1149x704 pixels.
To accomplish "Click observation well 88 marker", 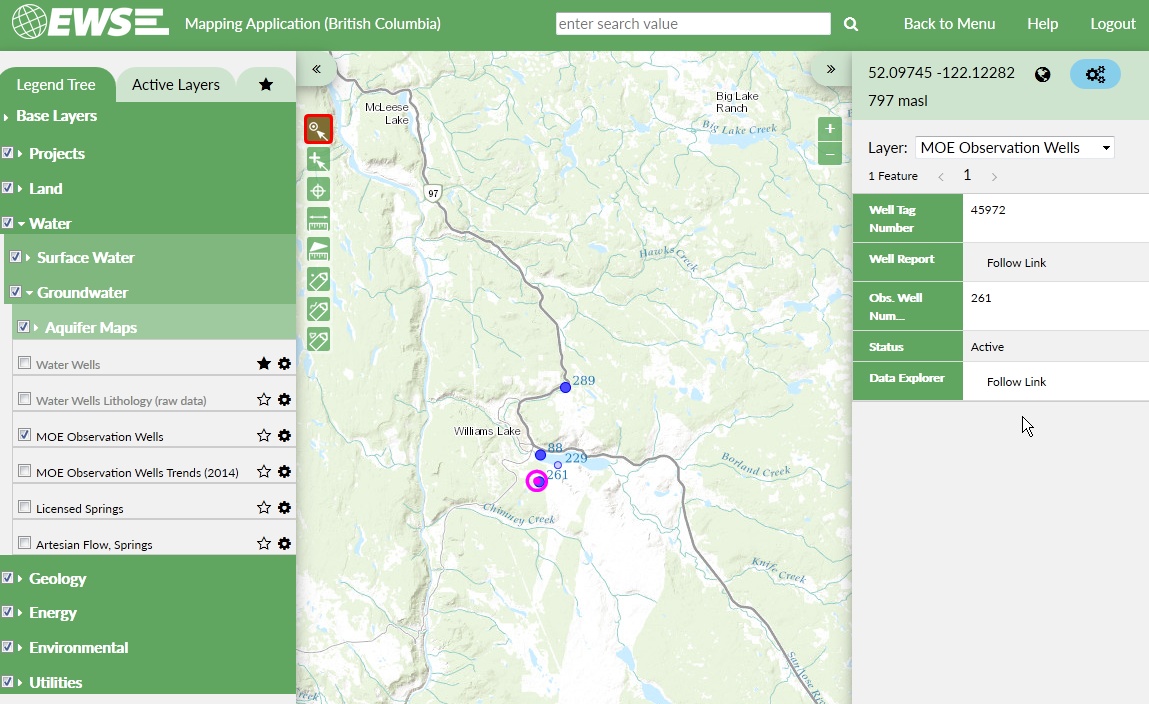I will [x=540, y=455].
